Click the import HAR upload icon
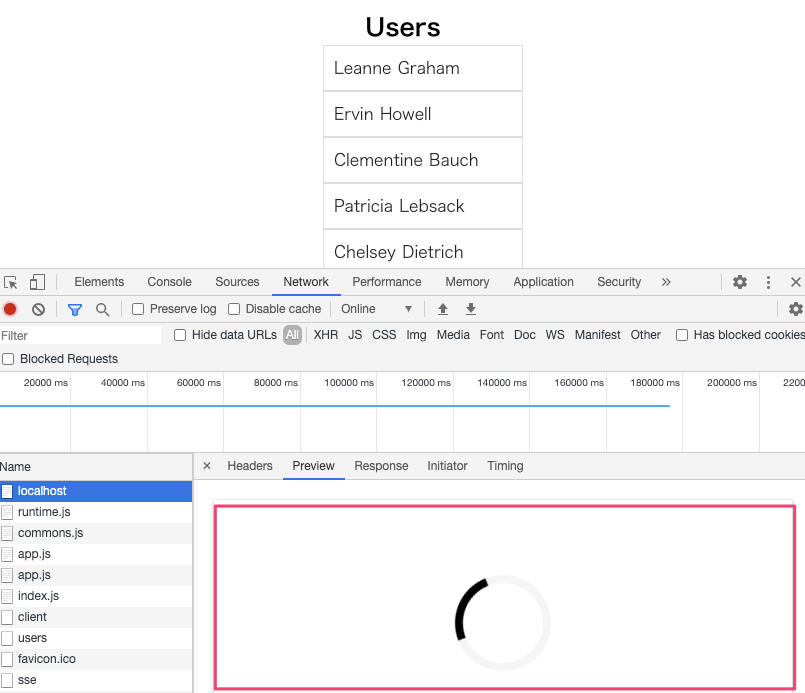This screenshot has height=693, width=805. [443, 309]
